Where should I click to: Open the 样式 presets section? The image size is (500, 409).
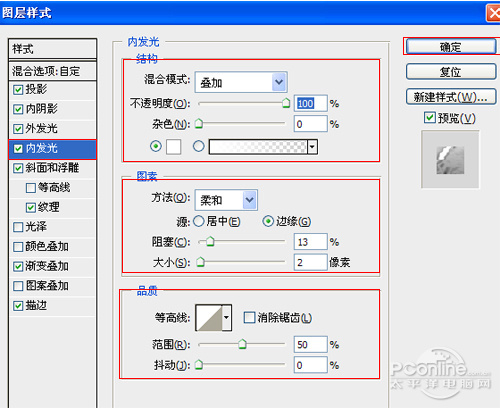pyautogui.click(x=52, y=49)
